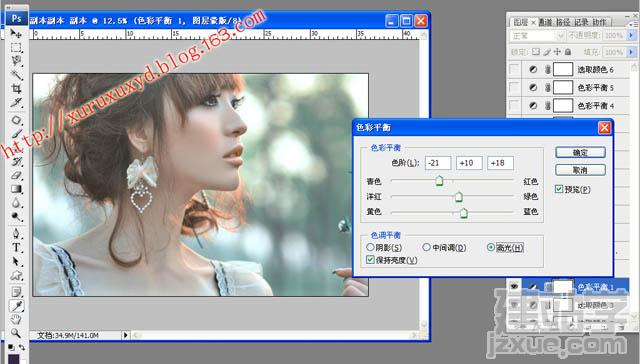Click the 确定 OK button
Viewport: 640px width, 364px height.
click(x=580, y=152)
